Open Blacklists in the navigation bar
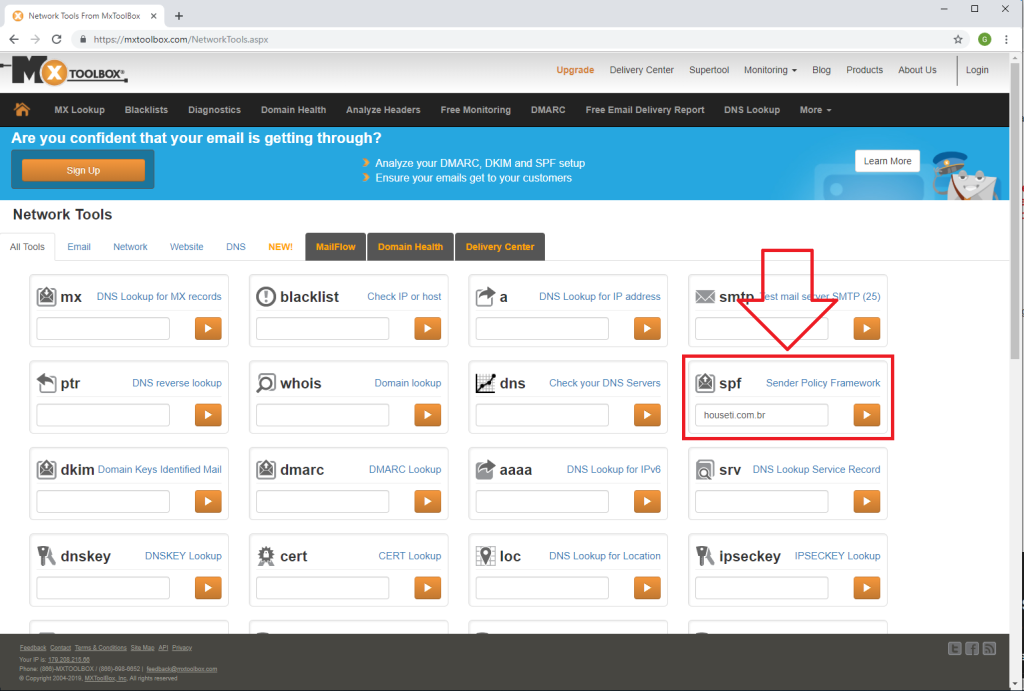The width and height of the screenshot is (1024, 691). [146, 110]
